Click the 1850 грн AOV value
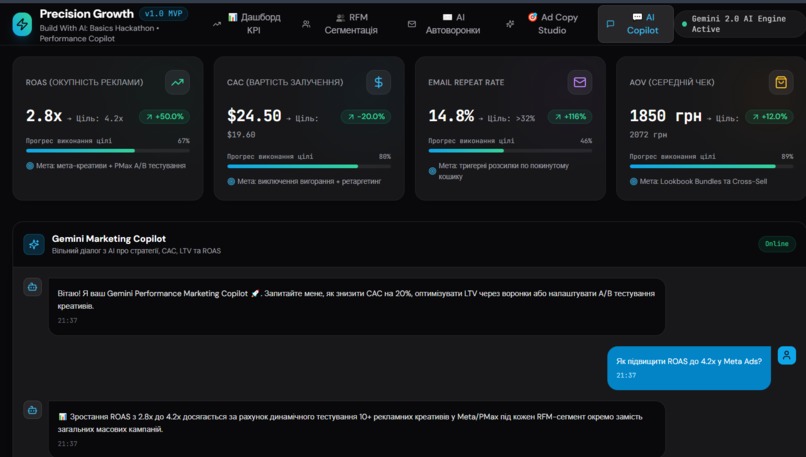The image size is (806, 457). 665,116
